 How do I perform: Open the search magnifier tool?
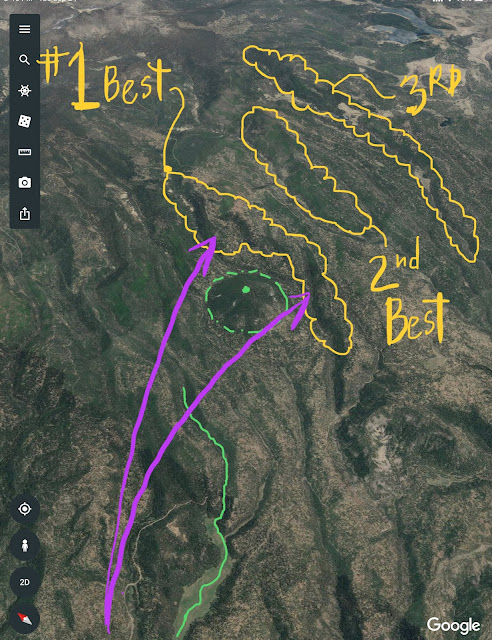click(24, 60)
